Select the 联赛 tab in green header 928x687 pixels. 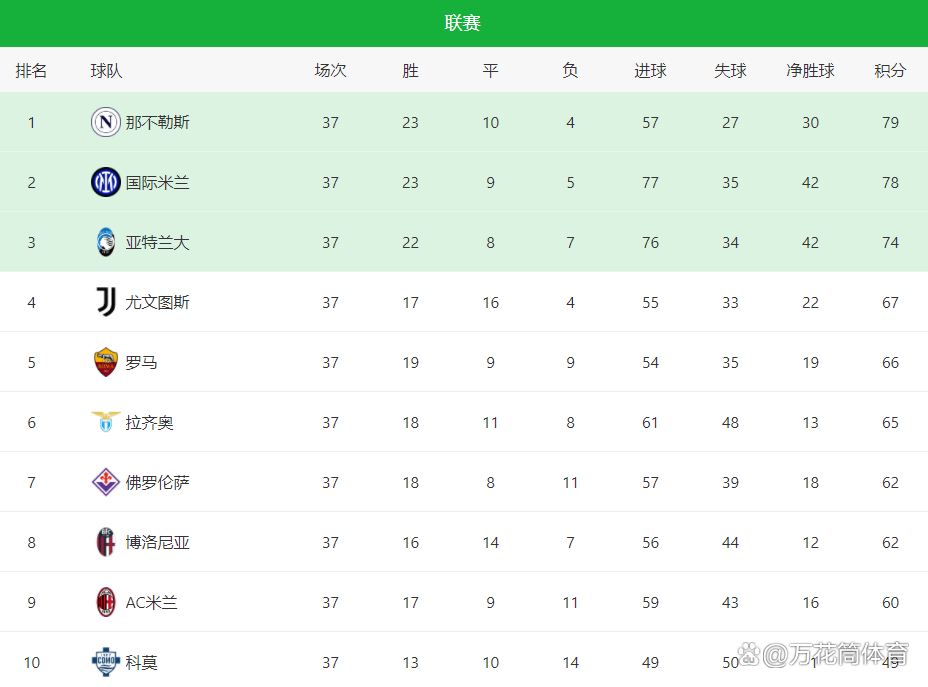pyautogui.click(x=462, y=23)
